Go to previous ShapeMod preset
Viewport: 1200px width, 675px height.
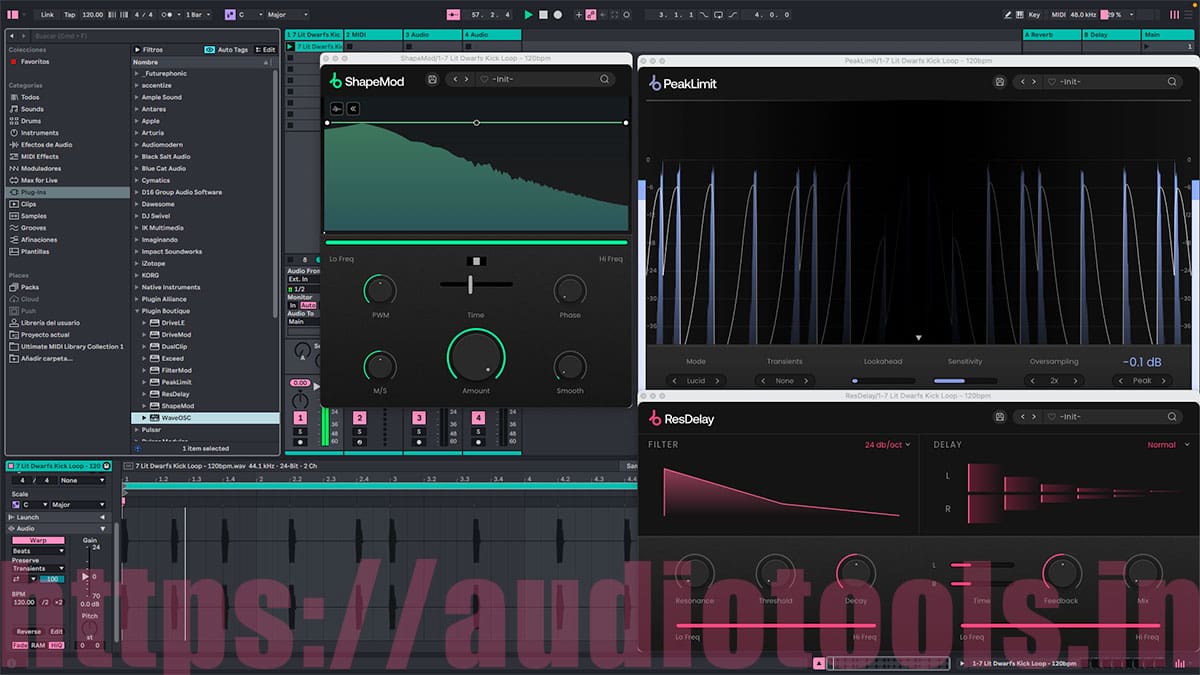click(x=455, y=80)
